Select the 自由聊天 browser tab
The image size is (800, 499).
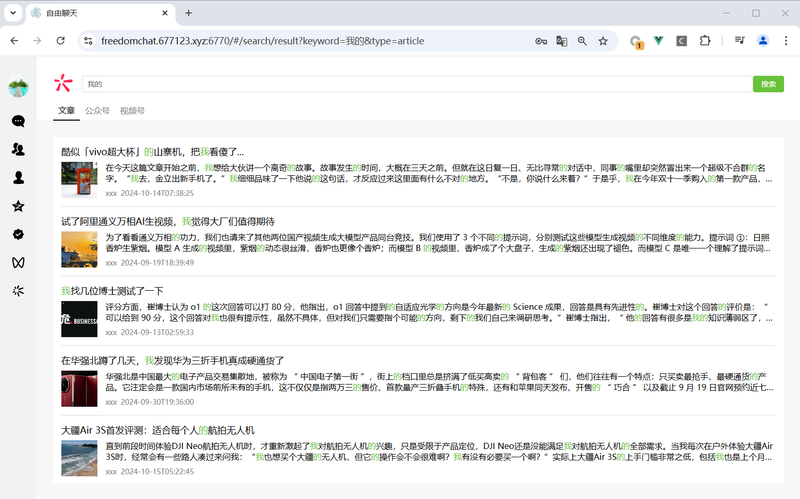tap(99, 13)
